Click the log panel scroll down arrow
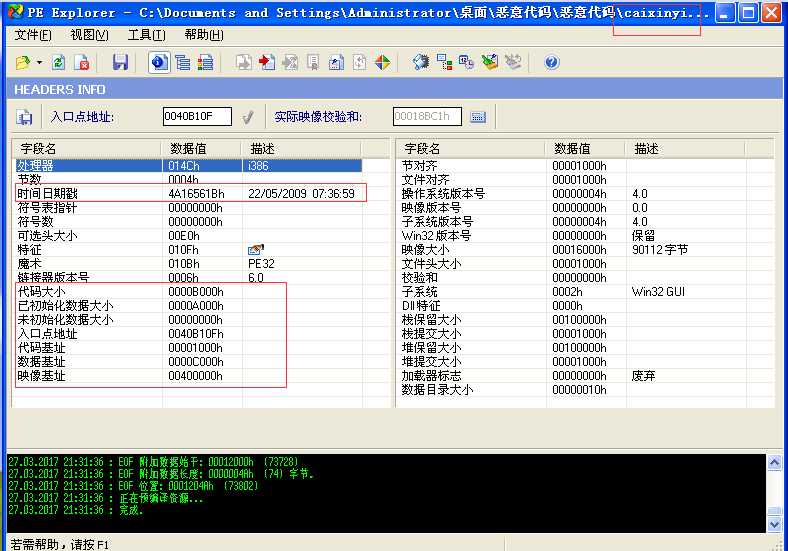The image size is (788, 551). pos(775,523)
